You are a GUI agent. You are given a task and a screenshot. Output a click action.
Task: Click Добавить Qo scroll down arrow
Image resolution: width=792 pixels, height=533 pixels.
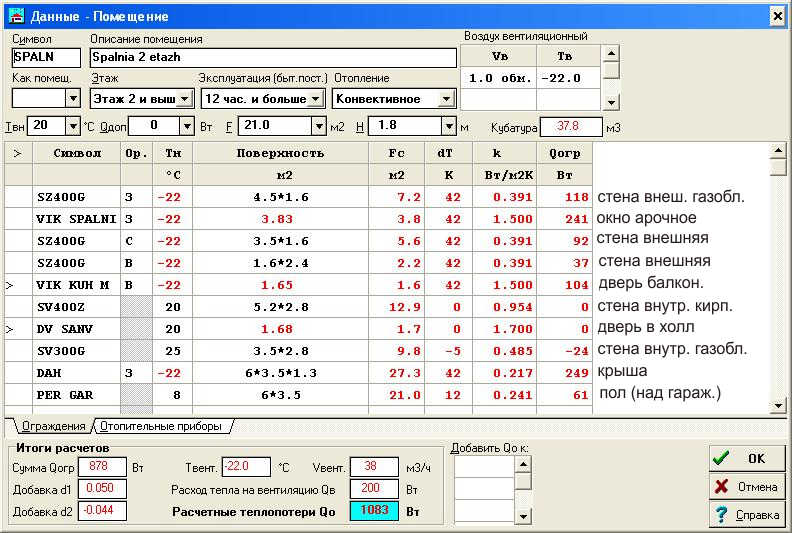(x=523, y=516)
